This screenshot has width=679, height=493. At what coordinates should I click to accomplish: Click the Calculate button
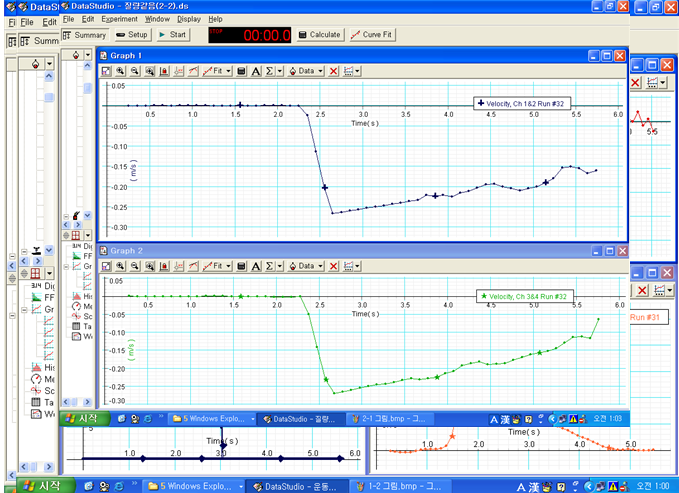pos(320,35)
